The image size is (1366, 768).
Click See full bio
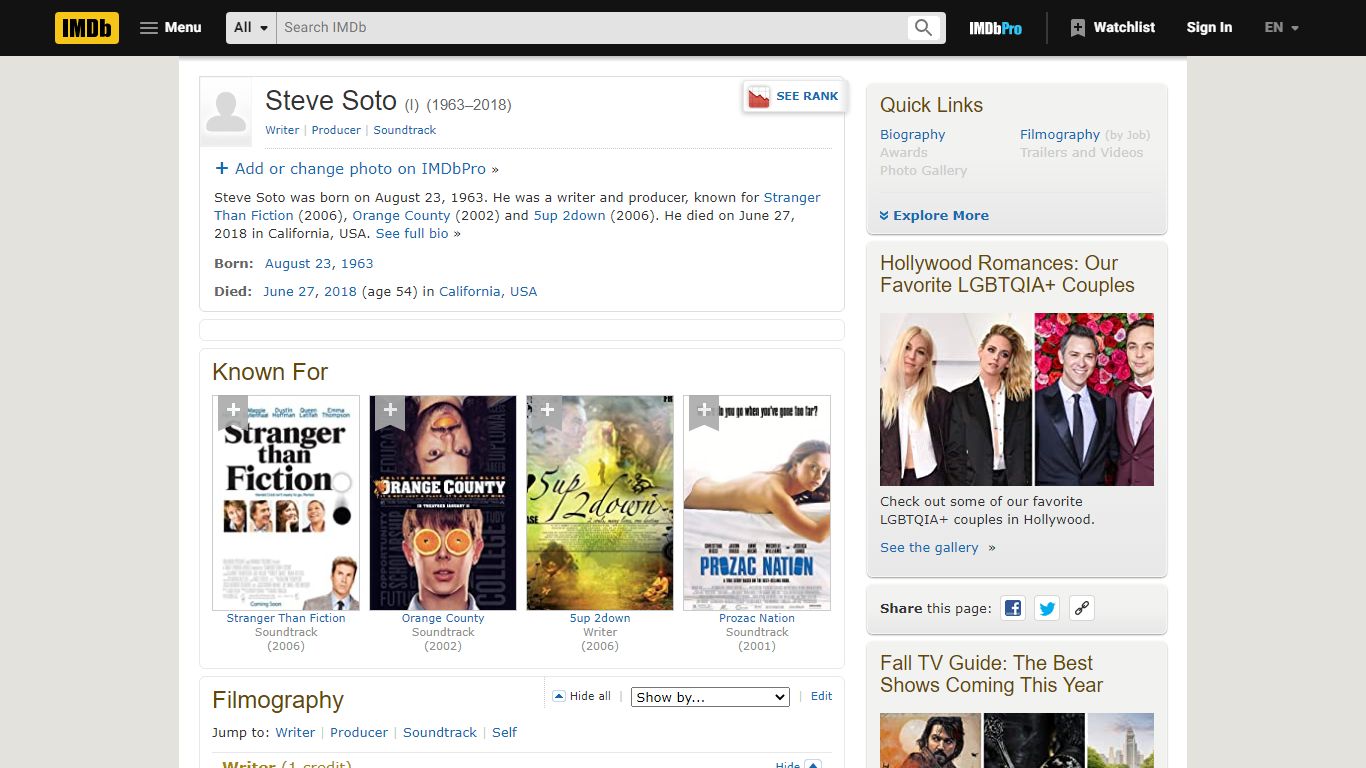tap(412, 234)
